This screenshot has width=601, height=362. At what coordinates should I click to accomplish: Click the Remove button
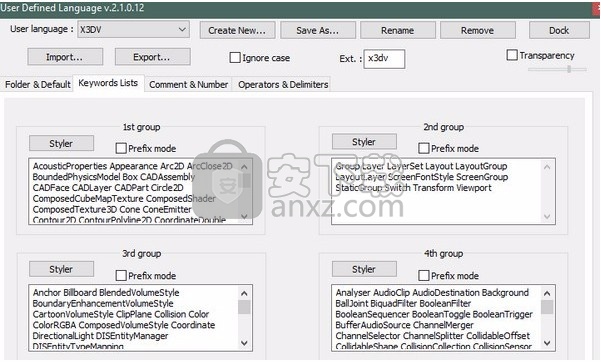point(478,30)
